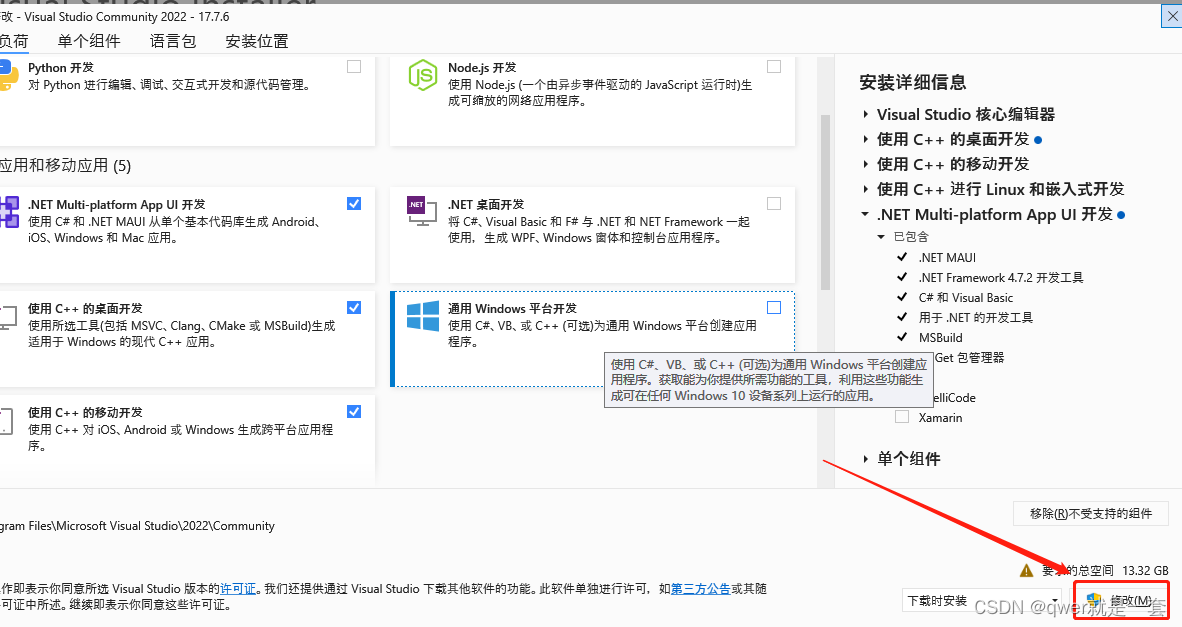
Task: Enable the Python 开发 workload checkbox
Action: [x=354, y=67]
